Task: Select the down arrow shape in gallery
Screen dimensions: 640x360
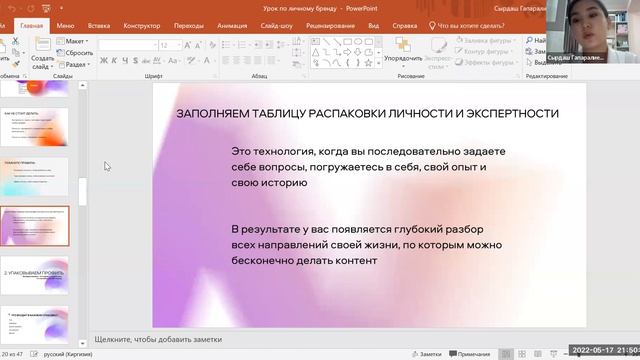Action: tap(358, 52)
